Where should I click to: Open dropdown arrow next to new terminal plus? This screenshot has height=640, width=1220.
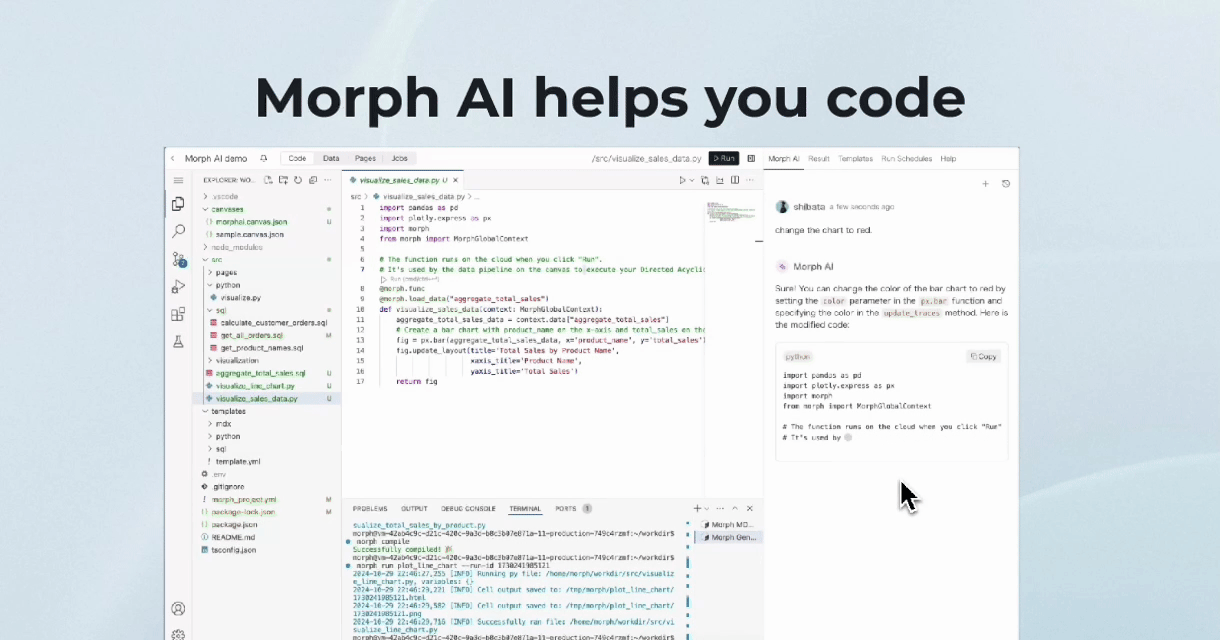pyautogui.click(x=707, y=508)
